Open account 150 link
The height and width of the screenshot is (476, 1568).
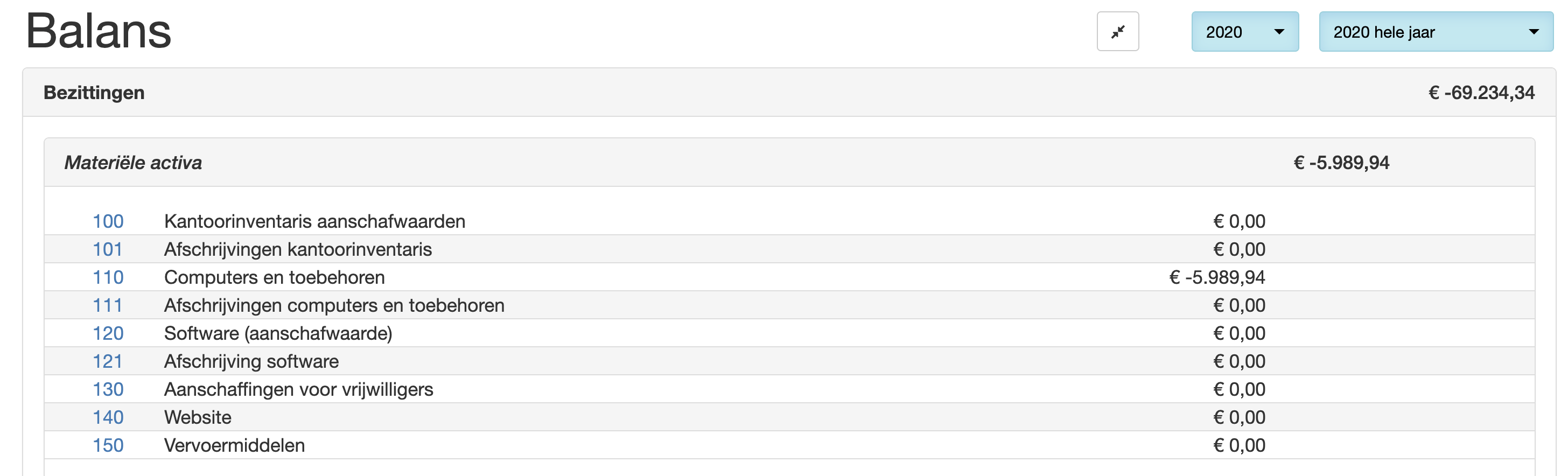(x=108, y=445)
